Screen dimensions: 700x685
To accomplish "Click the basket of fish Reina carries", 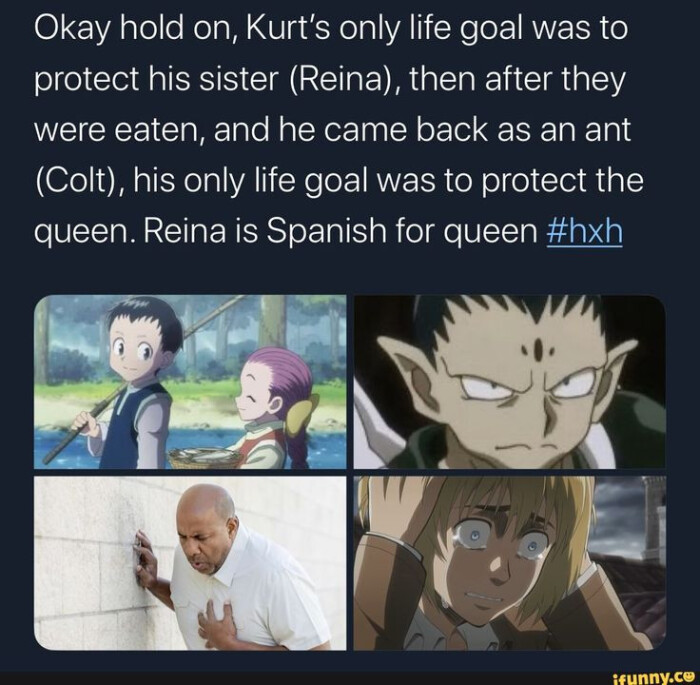I will click(203, 458).
